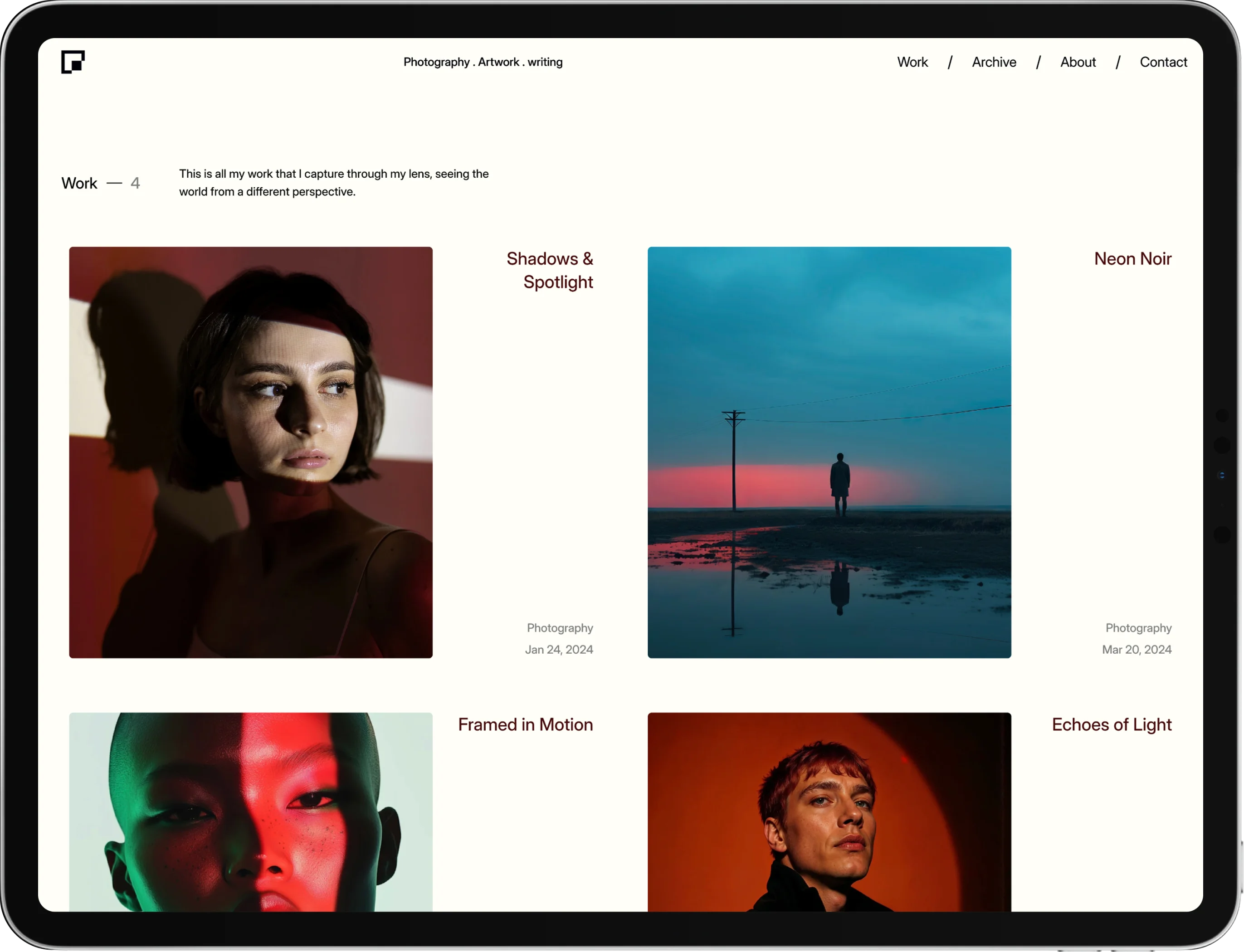Navigate to the Contact page
Viewport: 1244px width, 952px height.
pyautogui.click(x=1163, y=62)
